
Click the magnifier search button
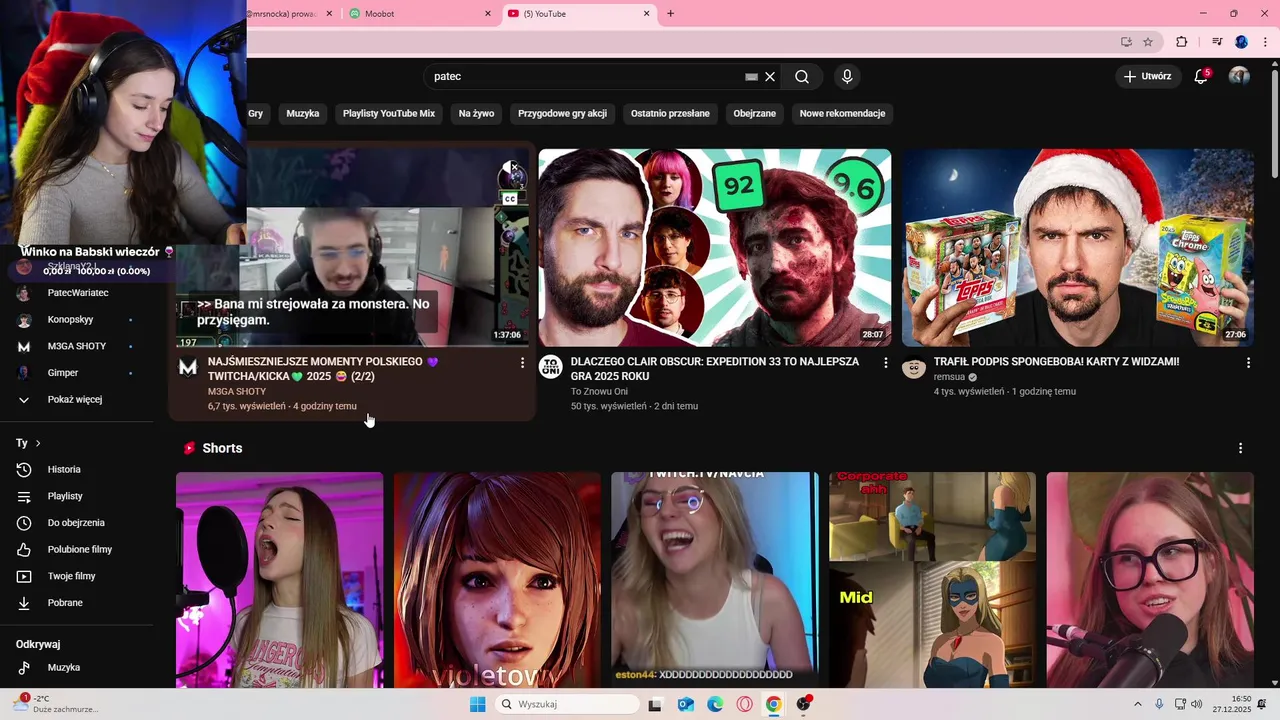(x=802, y=77)
